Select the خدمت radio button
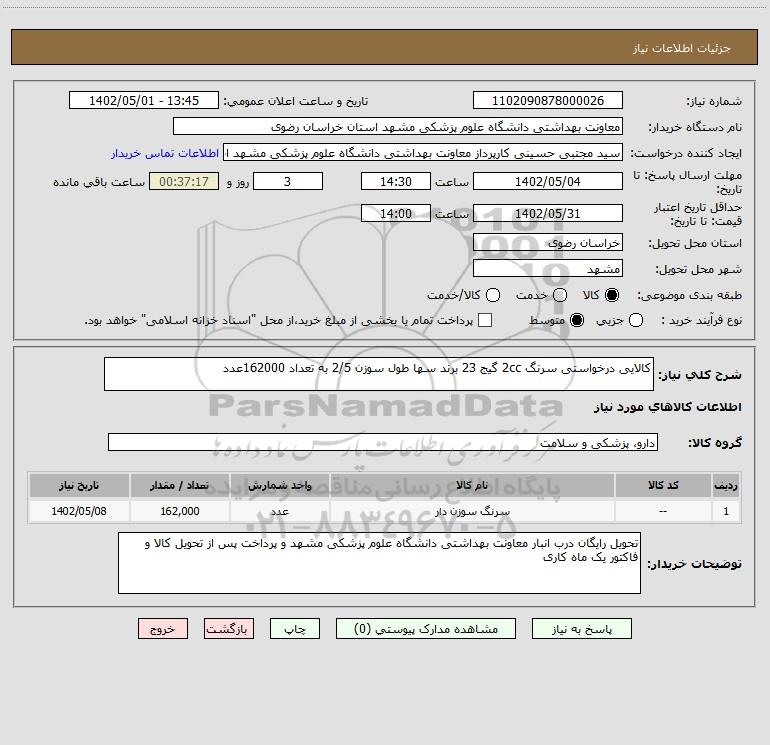 point(560,295)
